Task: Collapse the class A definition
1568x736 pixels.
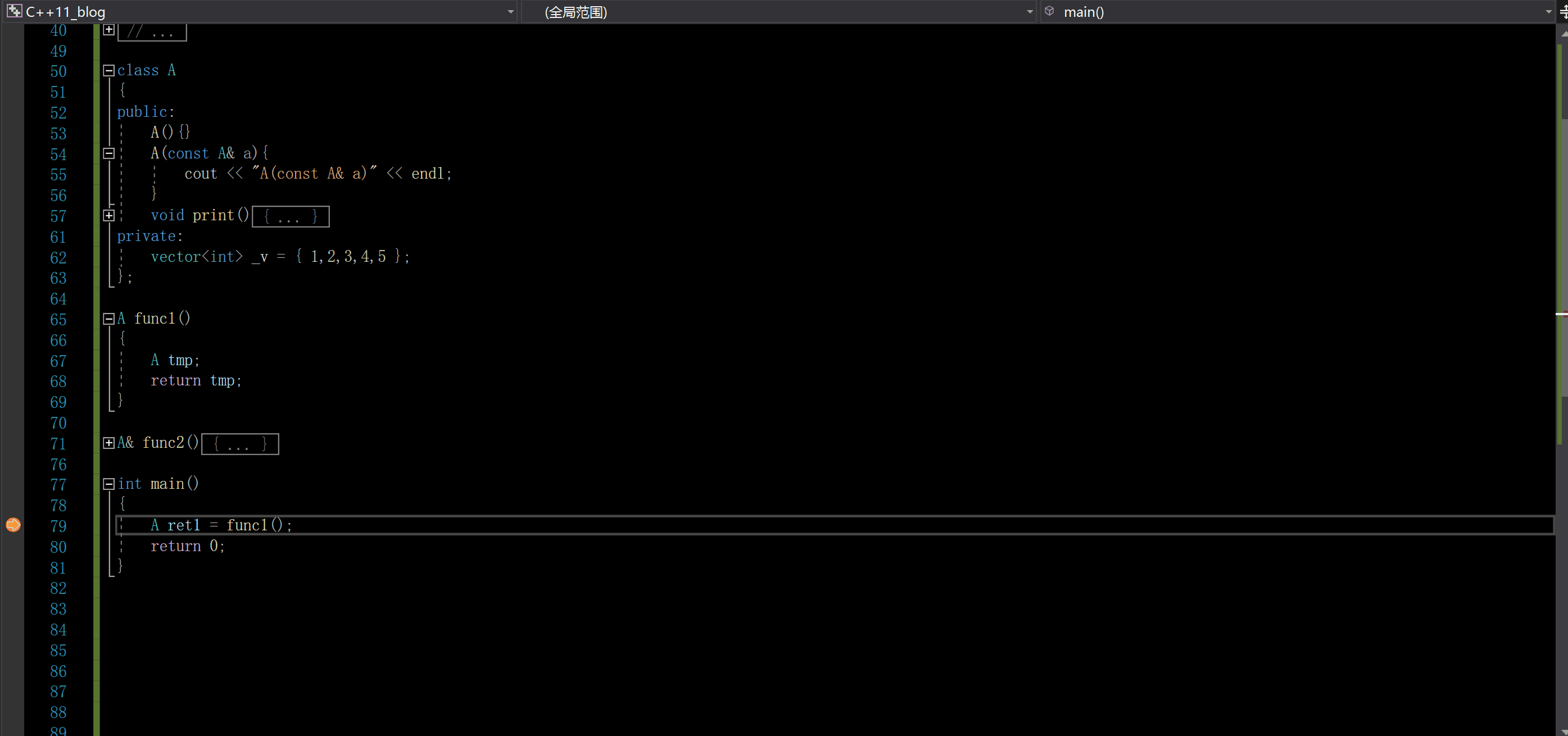Action: click(109, 71)
